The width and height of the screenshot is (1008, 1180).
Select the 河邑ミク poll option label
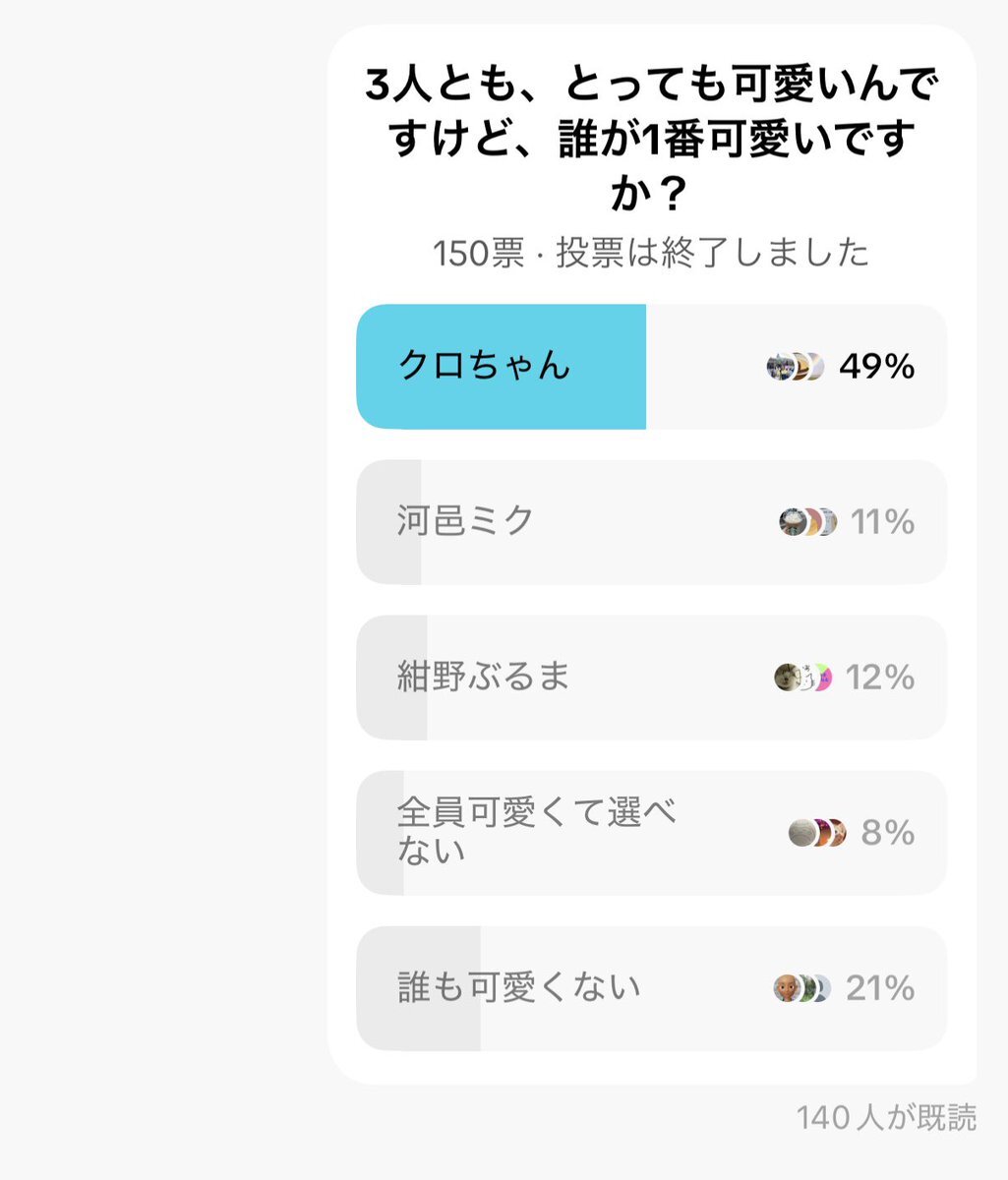coord(465,520)
